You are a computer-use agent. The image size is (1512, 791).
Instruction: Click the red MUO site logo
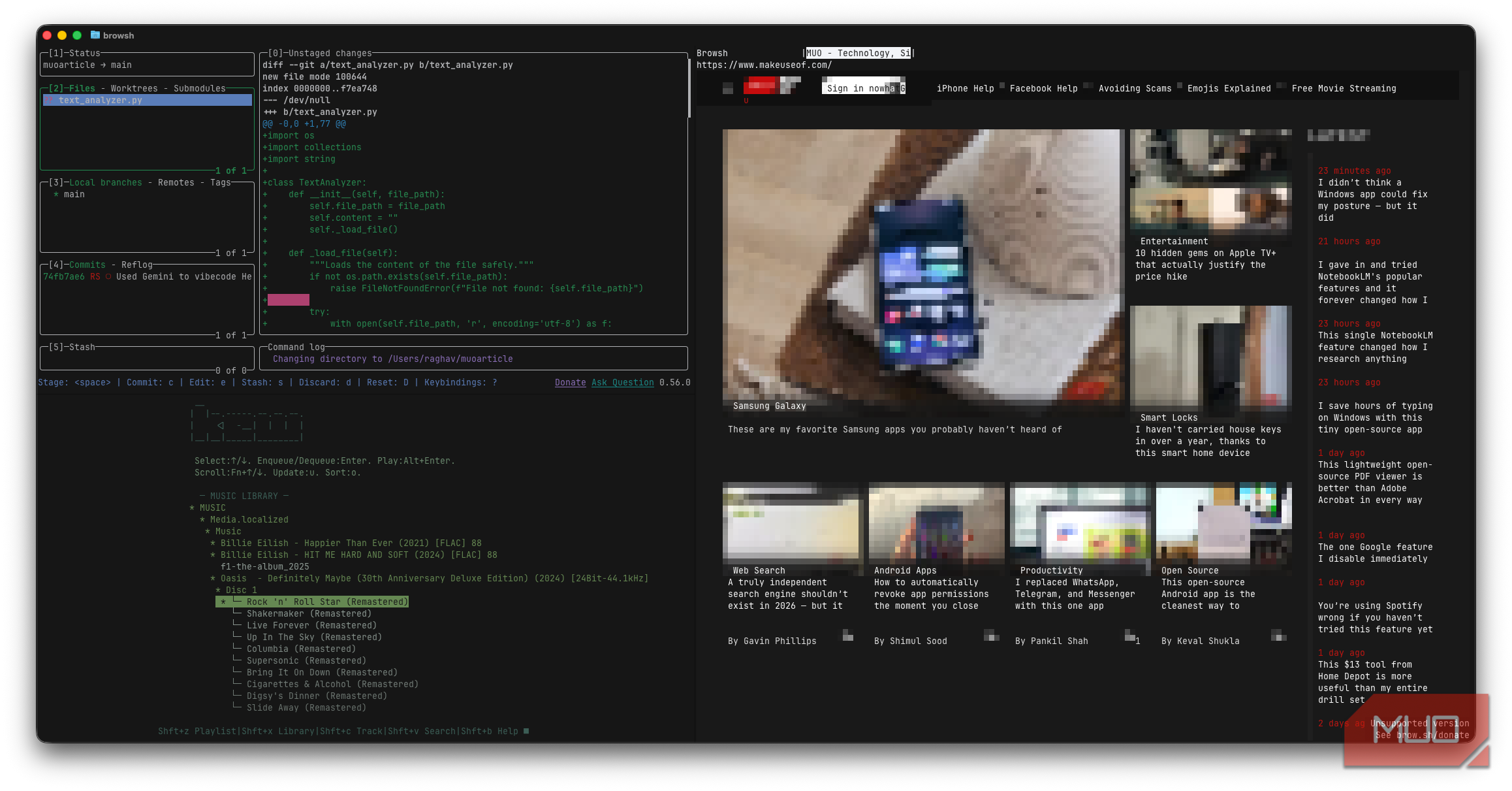772,86
